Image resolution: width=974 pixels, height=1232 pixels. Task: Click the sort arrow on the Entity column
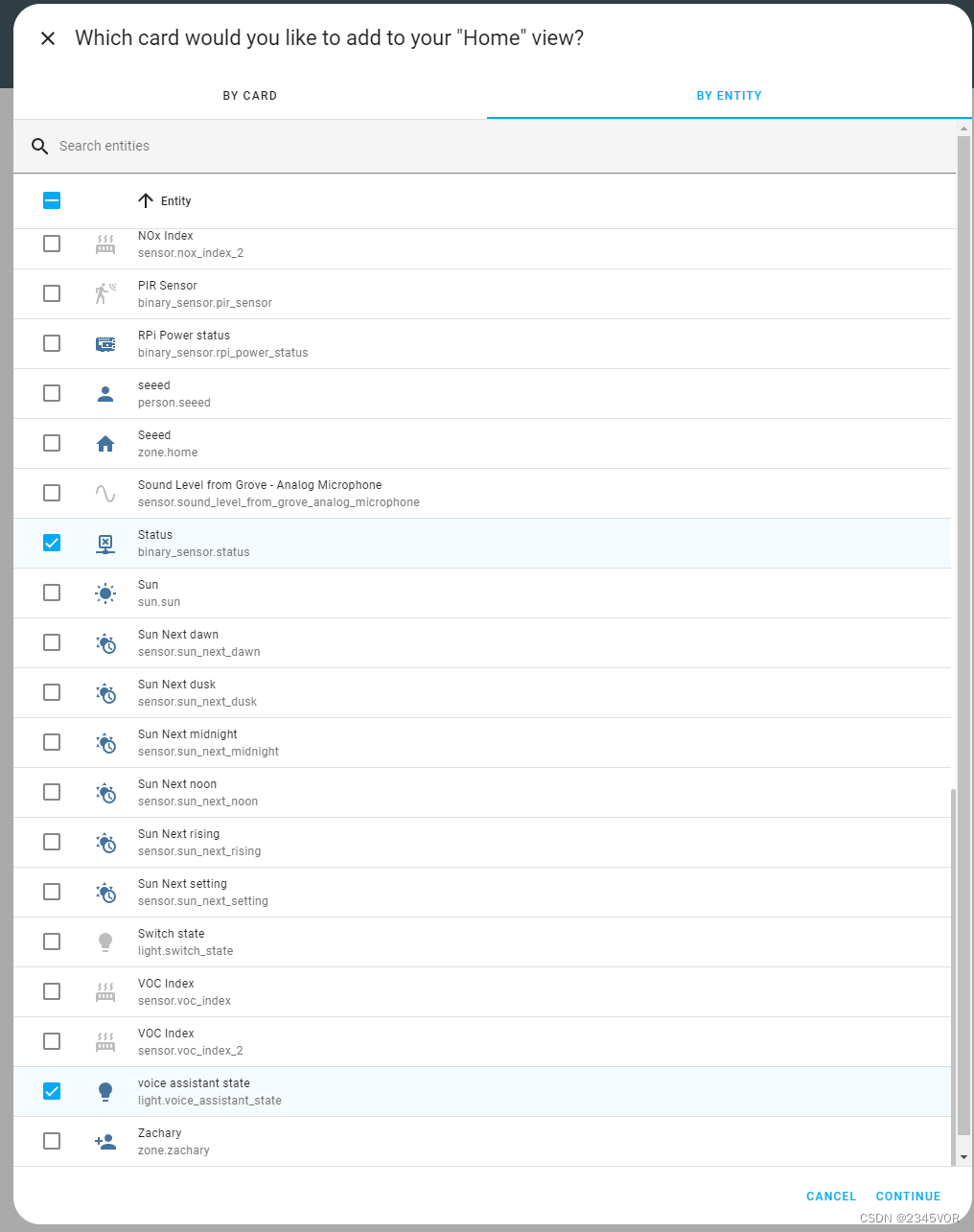click(145, 200)
